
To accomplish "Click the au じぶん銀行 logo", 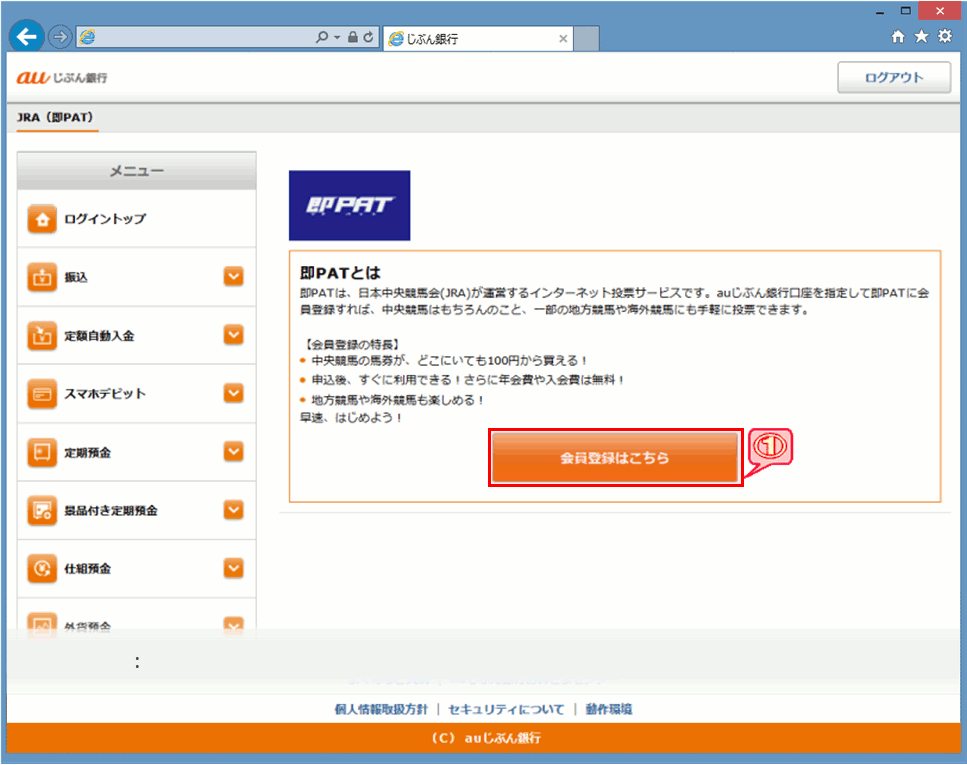I will point(62,77).
